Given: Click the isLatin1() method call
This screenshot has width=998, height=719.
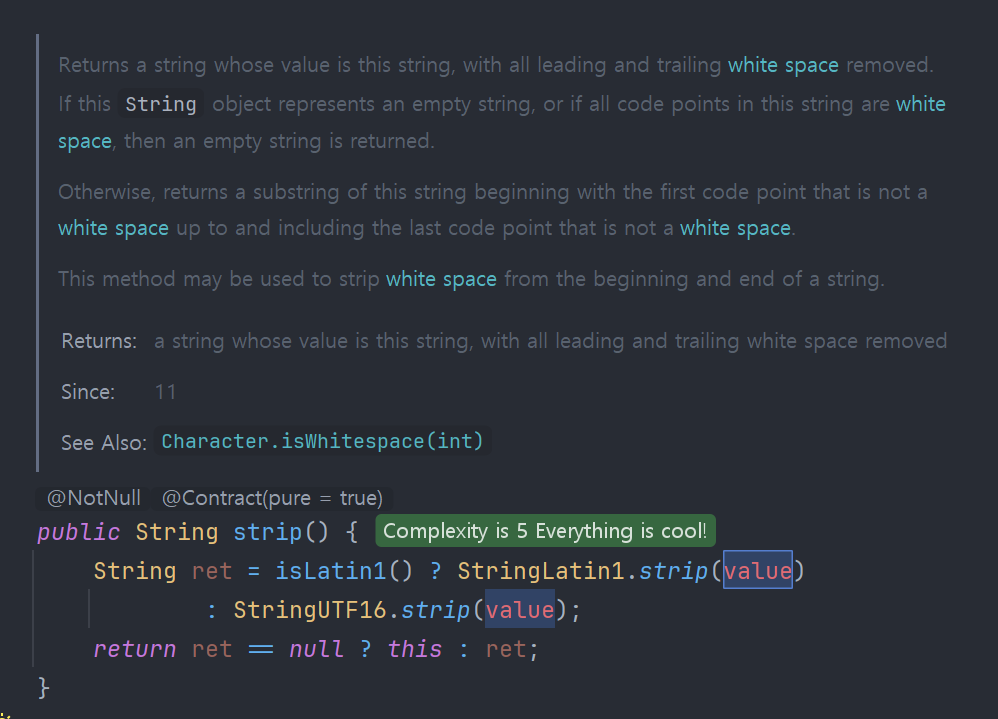Looking at the screenshot, I should 344,571.
